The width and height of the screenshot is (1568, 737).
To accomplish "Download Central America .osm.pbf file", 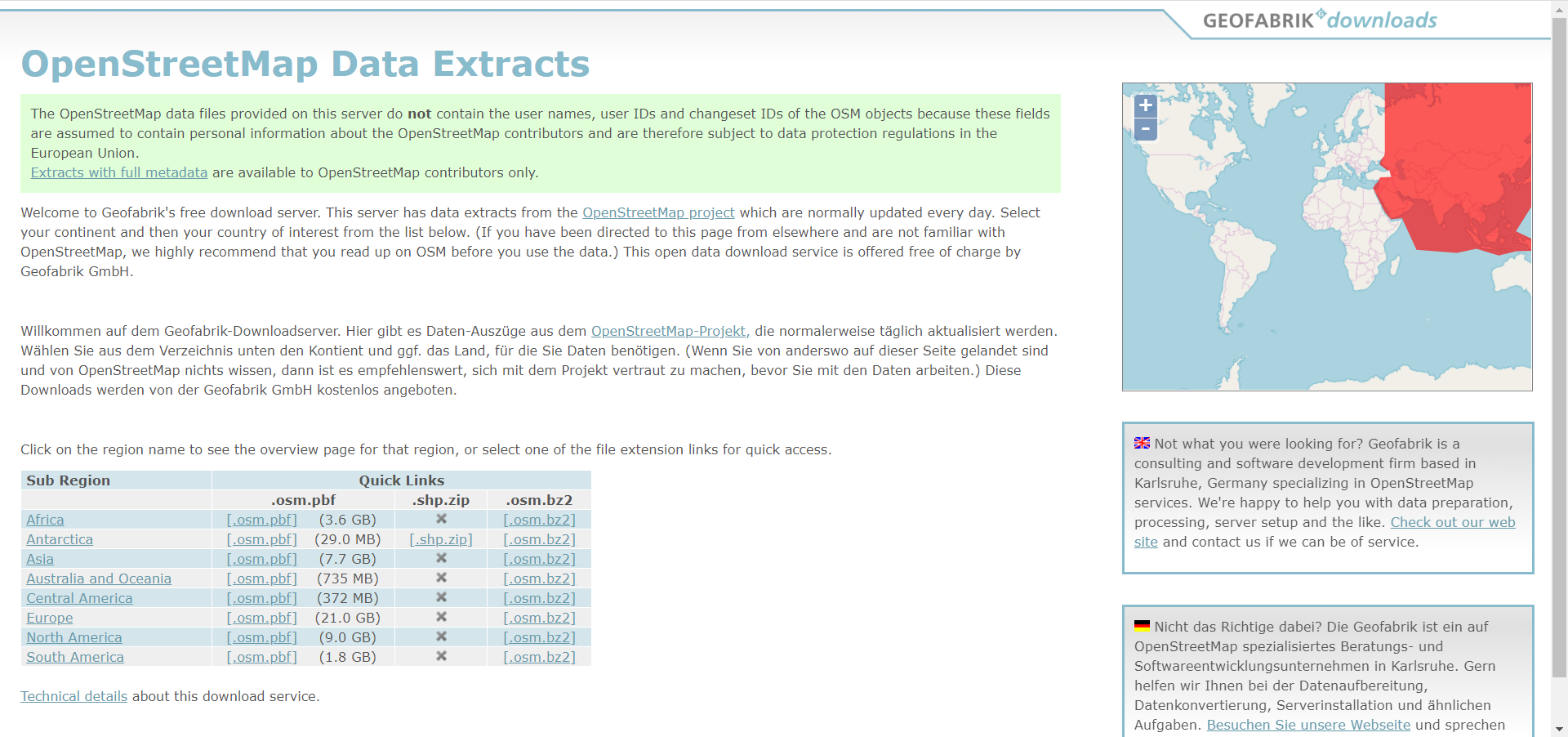I will coord(262,598).
